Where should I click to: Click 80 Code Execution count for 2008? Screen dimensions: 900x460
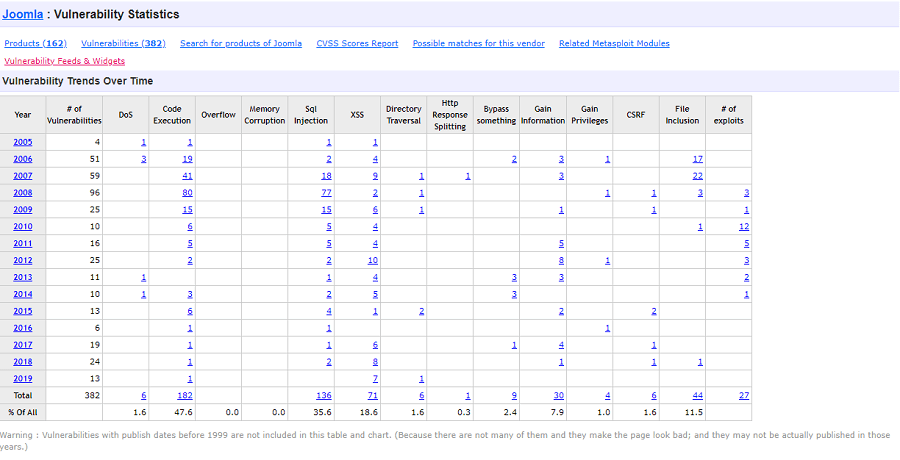click(x=188, y=193)
